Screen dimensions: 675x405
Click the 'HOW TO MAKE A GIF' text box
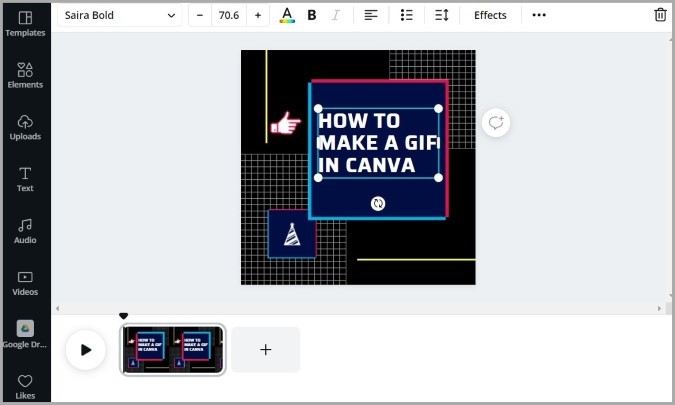coord(378,143)
